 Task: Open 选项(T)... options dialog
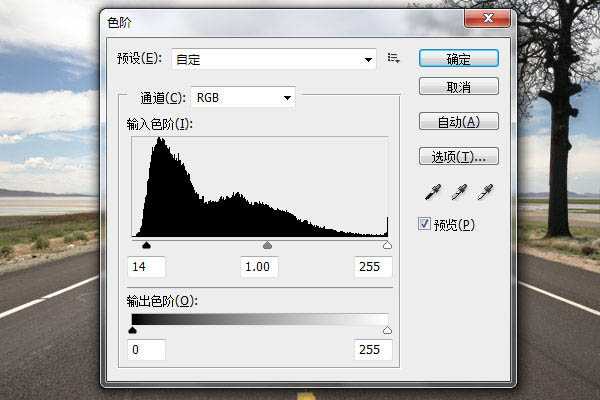click(x=459, y=156)
